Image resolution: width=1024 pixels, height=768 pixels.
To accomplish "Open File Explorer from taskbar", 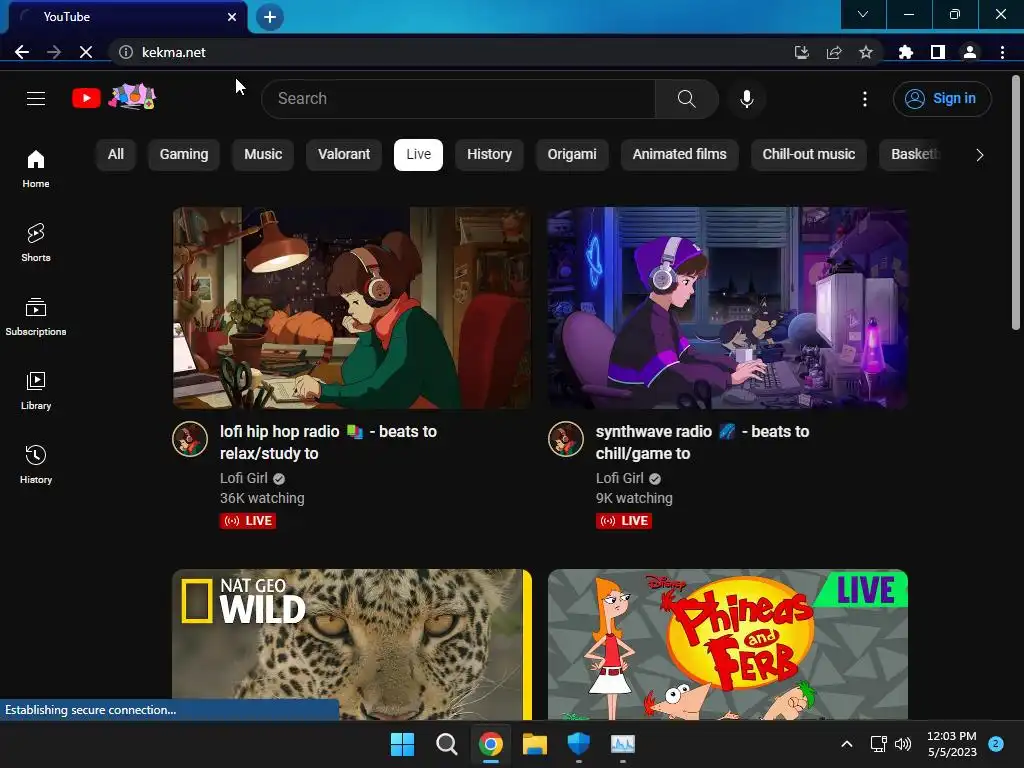I will 534,744.
